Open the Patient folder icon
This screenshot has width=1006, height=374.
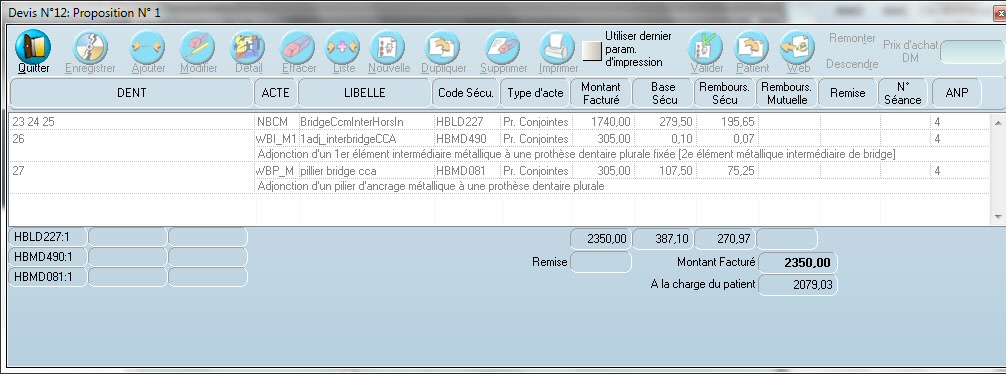coord(752,47)
